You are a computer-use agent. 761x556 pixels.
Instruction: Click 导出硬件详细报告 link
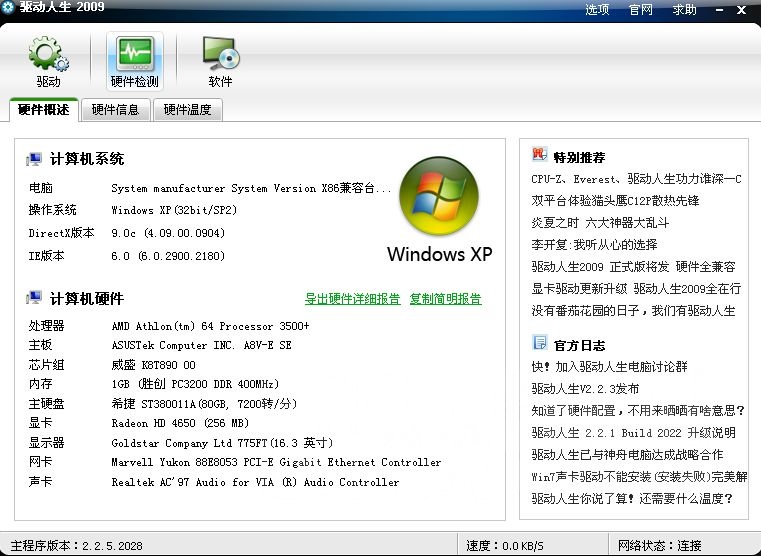tap(352, 299)
